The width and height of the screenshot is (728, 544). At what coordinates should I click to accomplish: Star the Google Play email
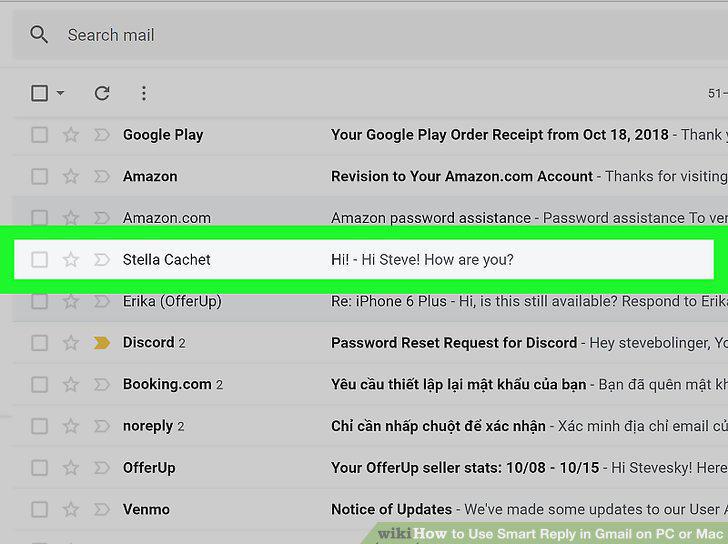tap(71, 135)
